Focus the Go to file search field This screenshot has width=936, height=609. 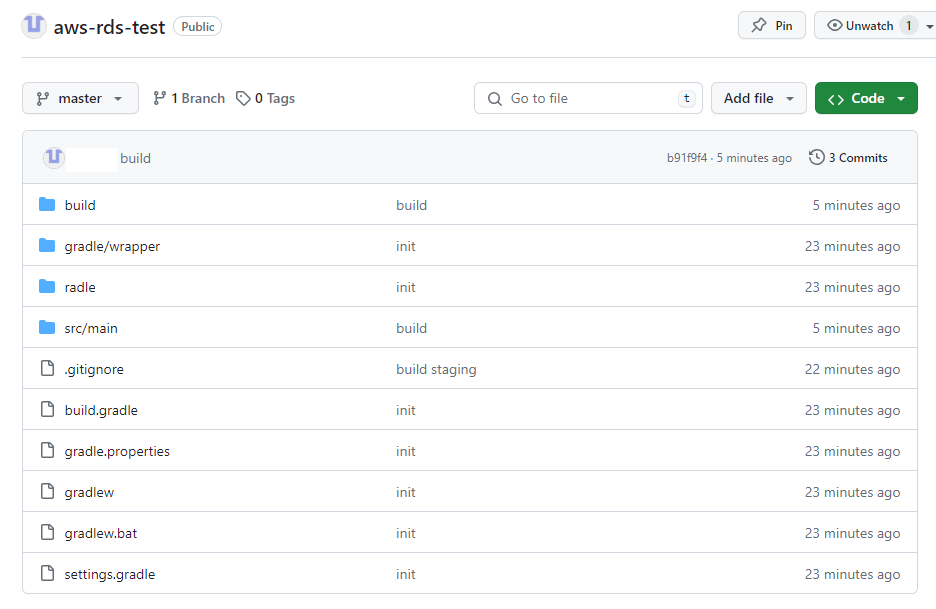pos(588,99)
